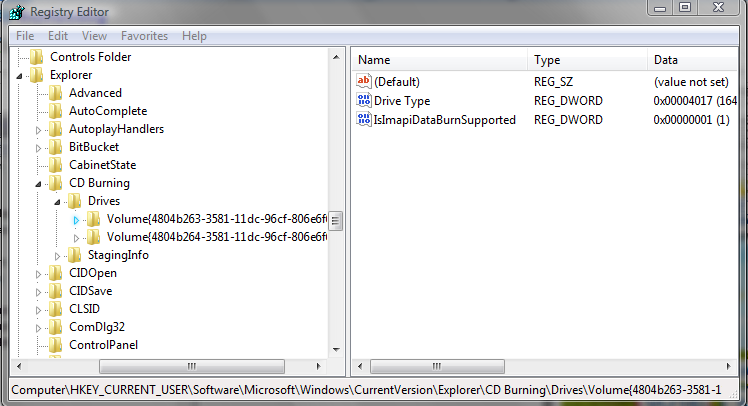Click the Controls Folder folder icon
Screen dimensions: 748x406
[36, 57]
